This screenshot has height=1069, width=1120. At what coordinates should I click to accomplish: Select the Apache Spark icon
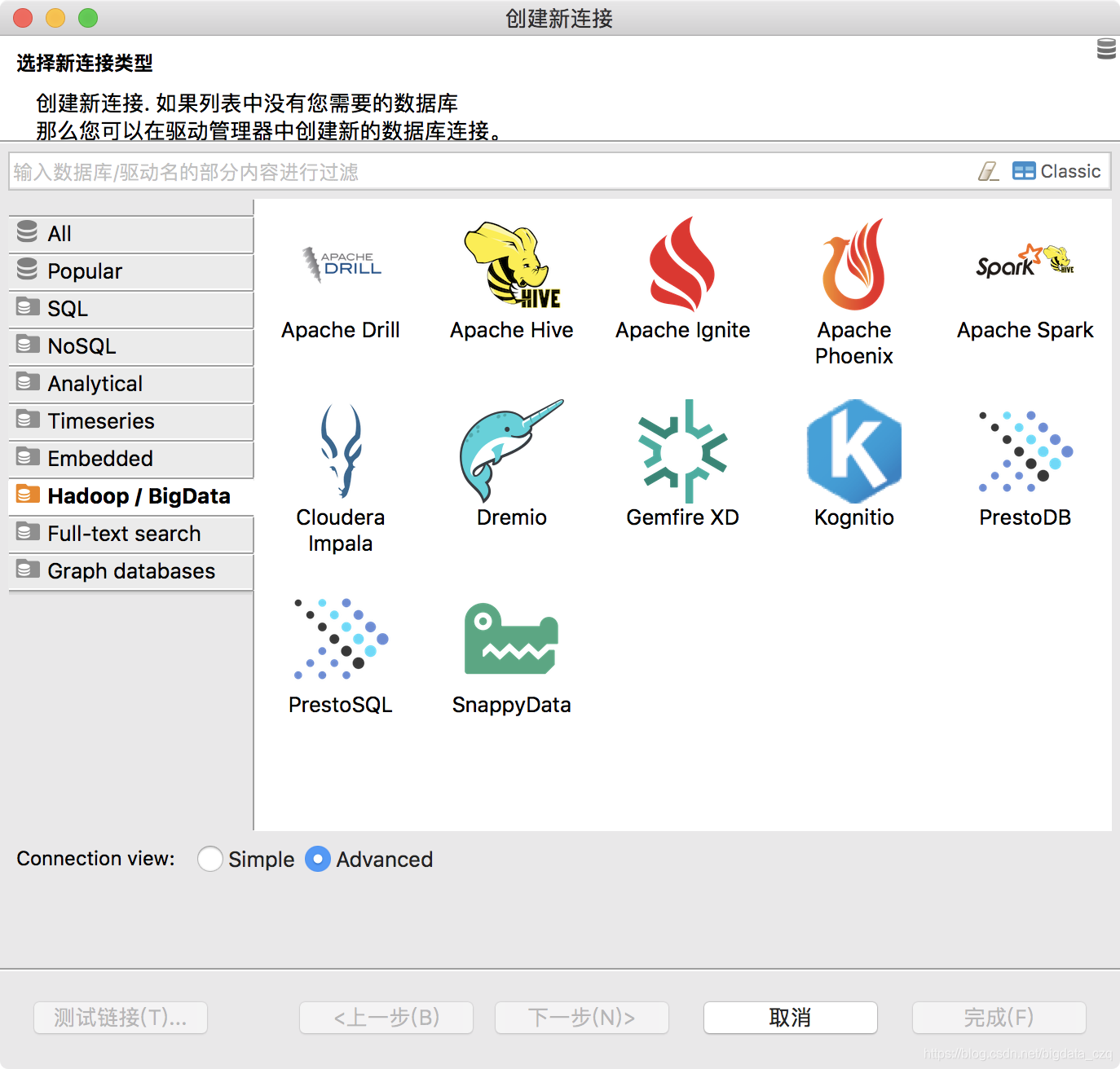1025,262
